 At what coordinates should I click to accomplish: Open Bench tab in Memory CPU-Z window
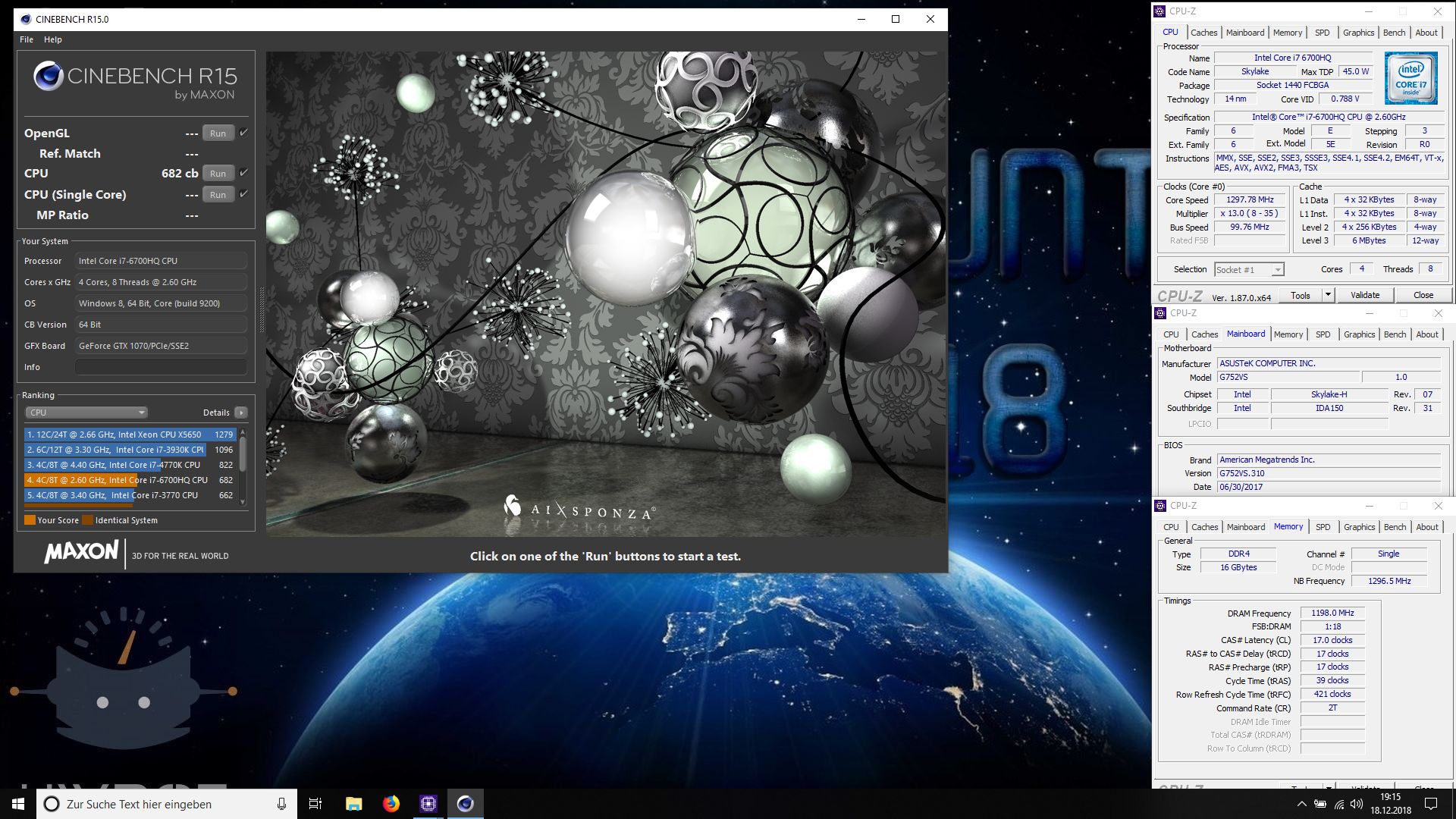click(x=1395, y=527)
